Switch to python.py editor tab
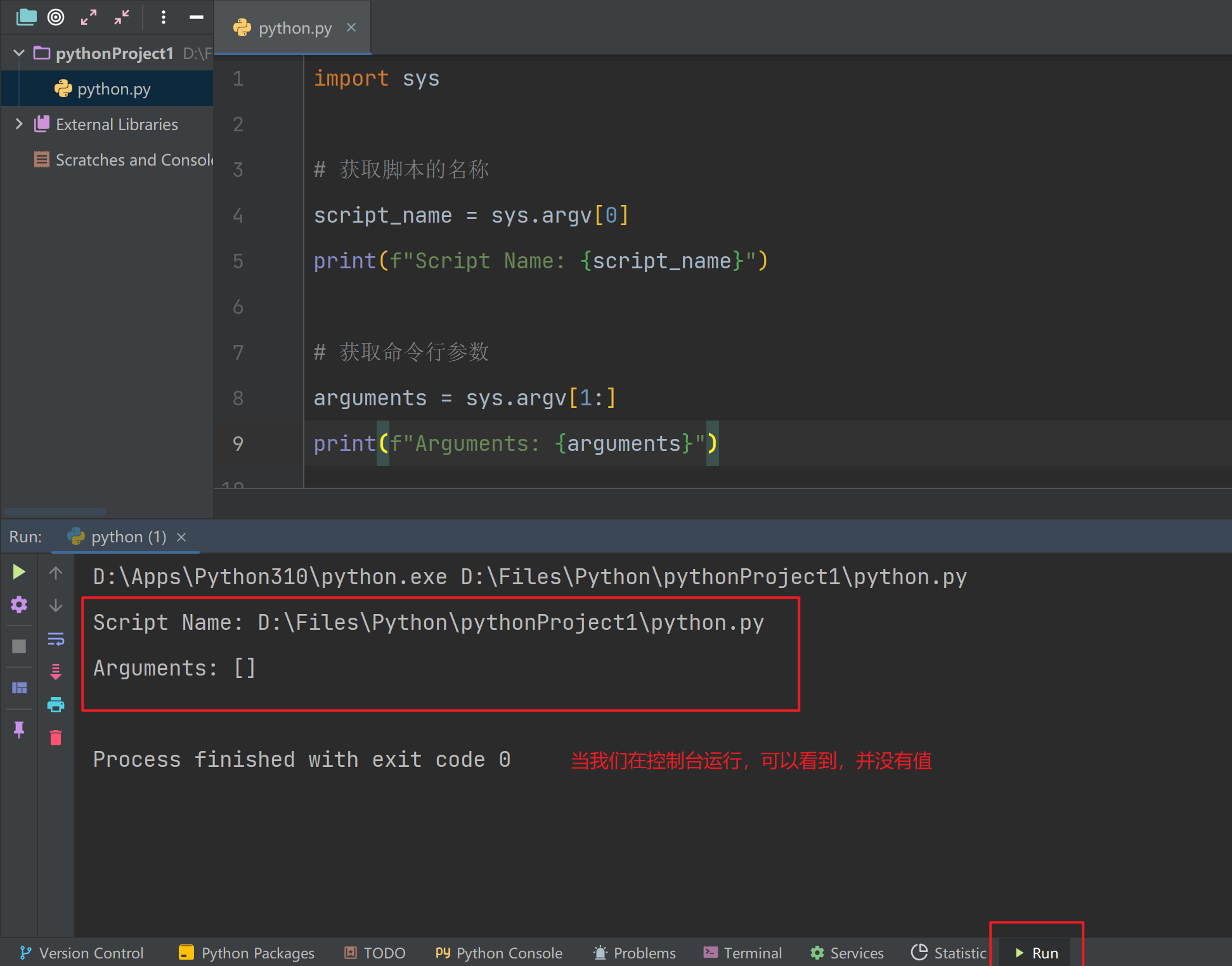The image size is (1232, 966). pos(293,28)
